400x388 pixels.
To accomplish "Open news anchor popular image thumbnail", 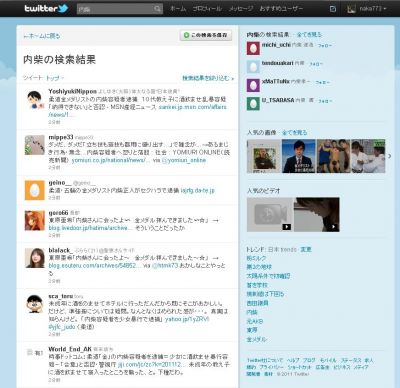I will tap(298, 156).
